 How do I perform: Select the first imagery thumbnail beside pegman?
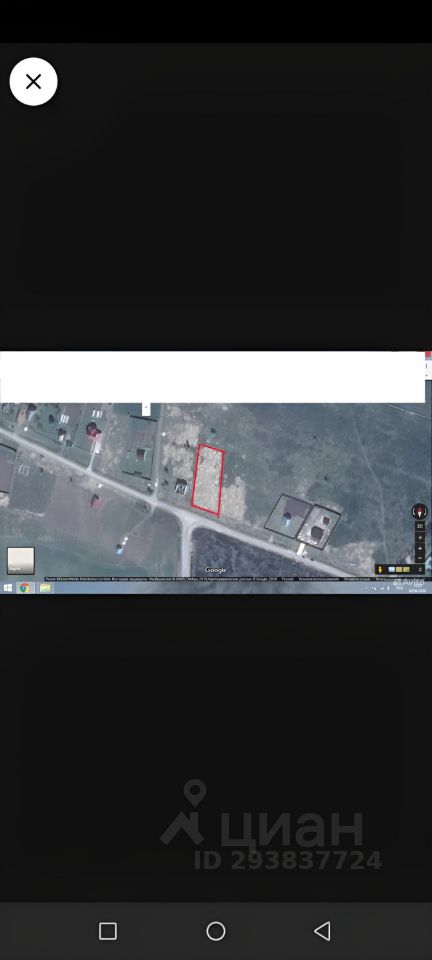pos(392,569)
